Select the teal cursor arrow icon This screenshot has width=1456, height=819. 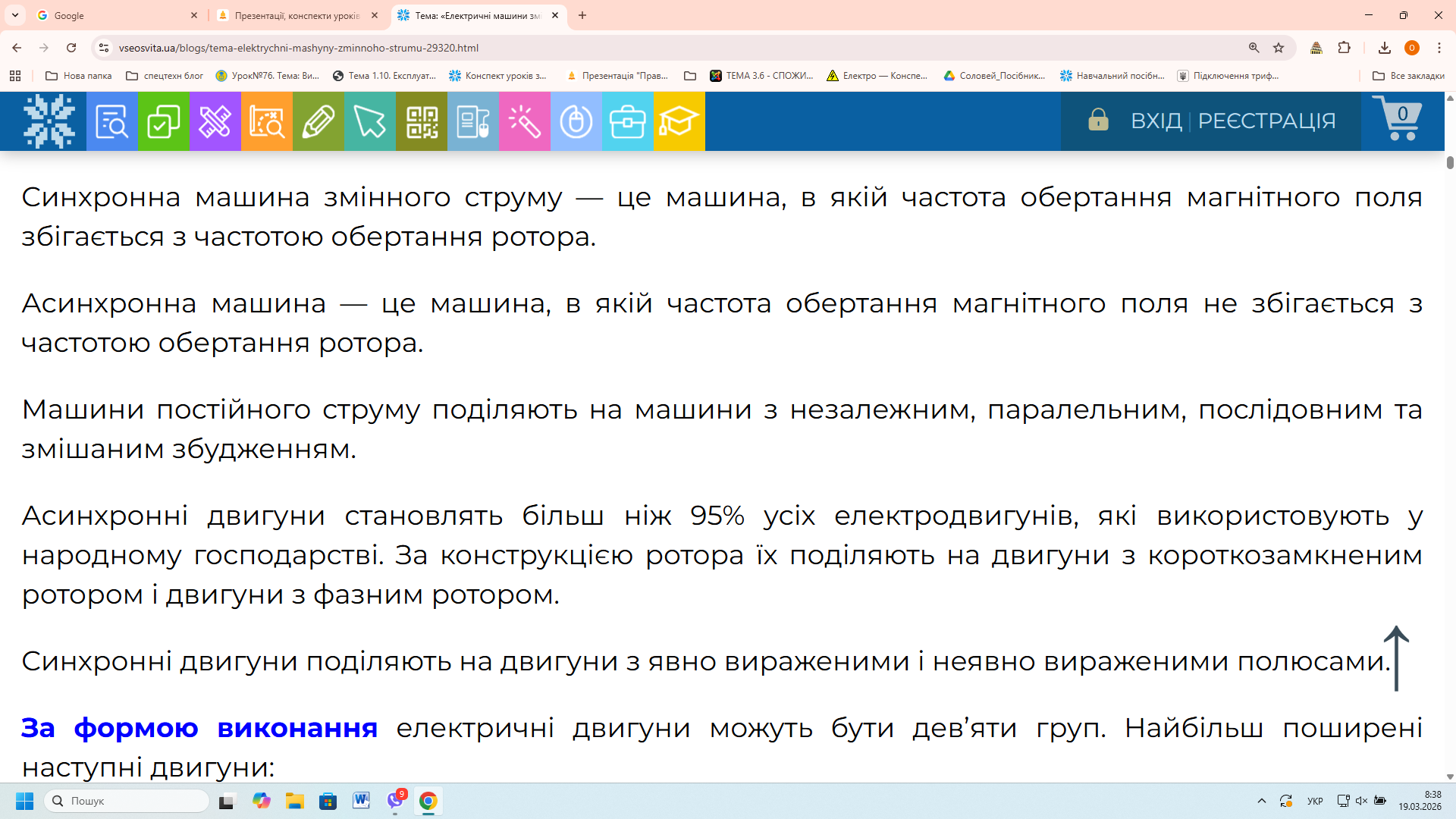369,121
